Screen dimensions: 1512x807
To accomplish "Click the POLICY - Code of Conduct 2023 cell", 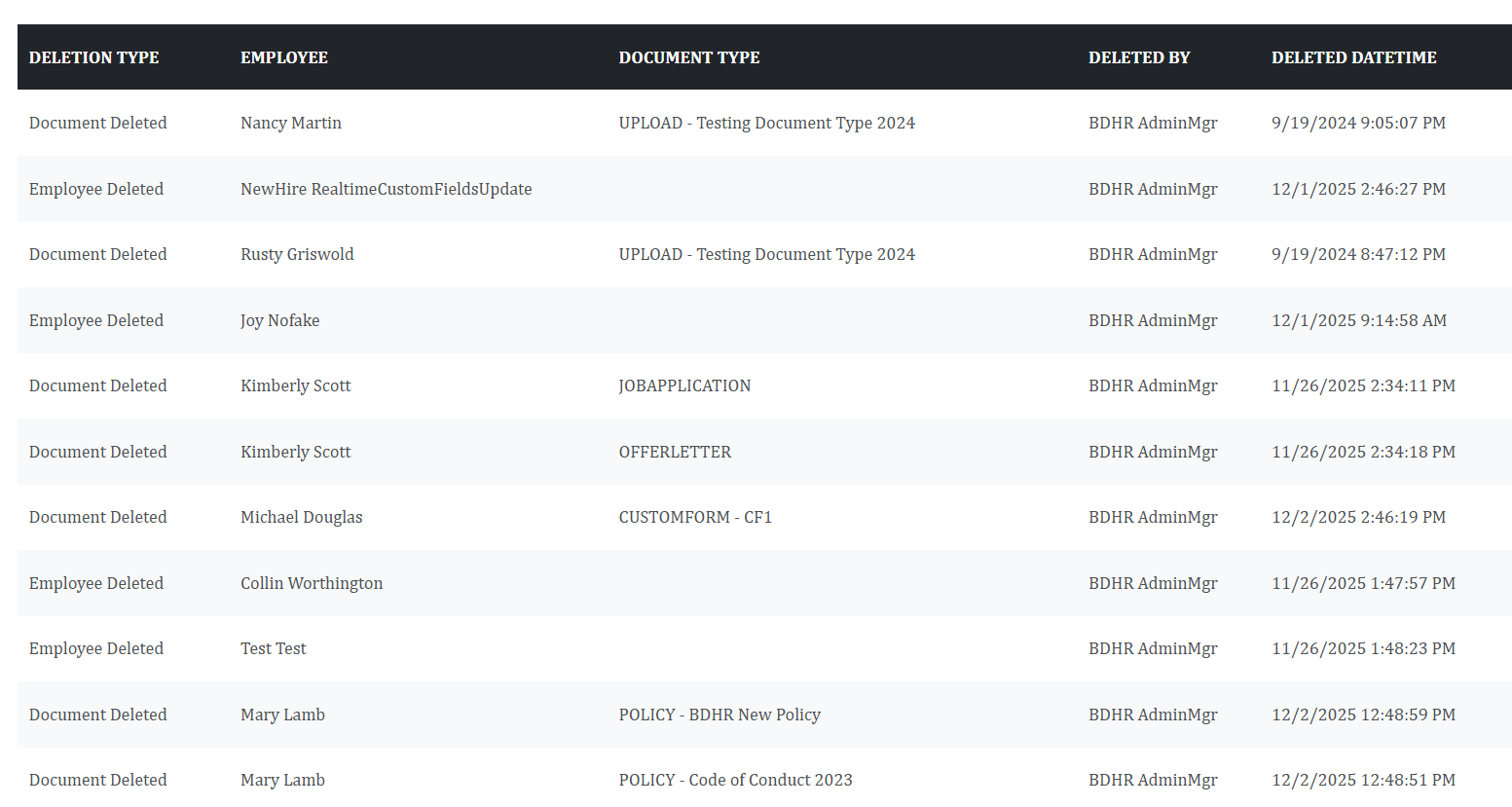I will [x=736, y=780].
